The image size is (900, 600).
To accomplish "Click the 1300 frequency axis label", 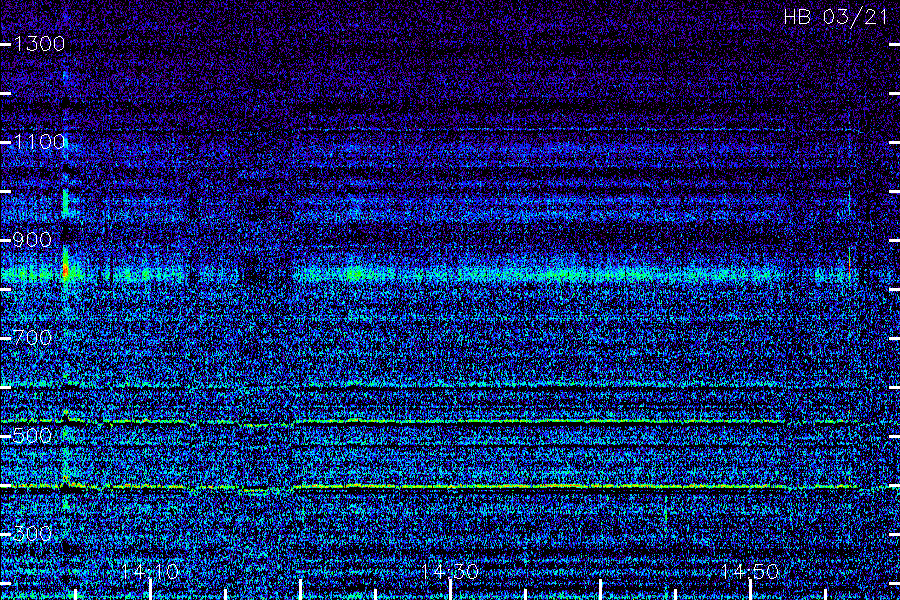I will tap(39, 44).
